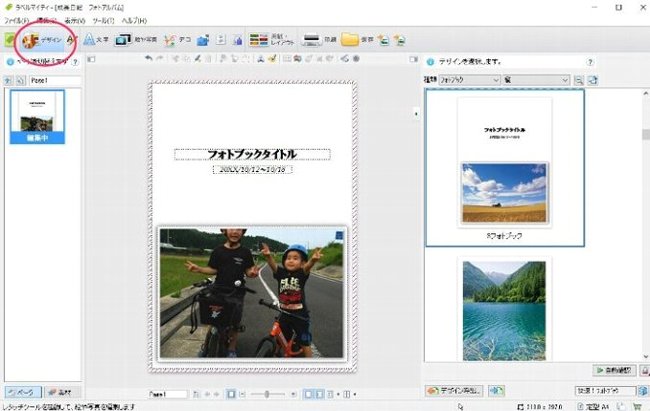Open the ファイル(F) menu
Image resolution: width=650 pixels, height=411 pixels.
click(17, 20)
